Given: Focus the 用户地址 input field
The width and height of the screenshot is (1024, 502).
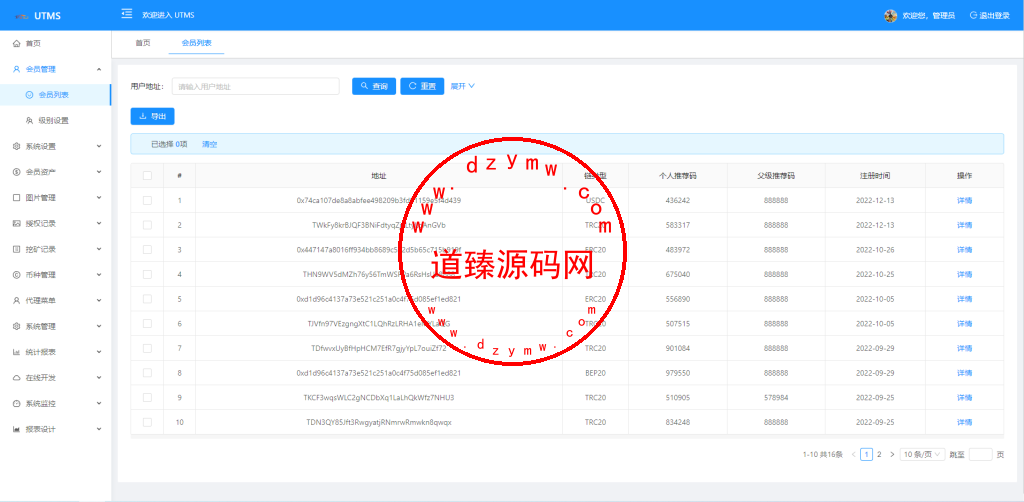Looking at the screenshot, I should [255, 86].
